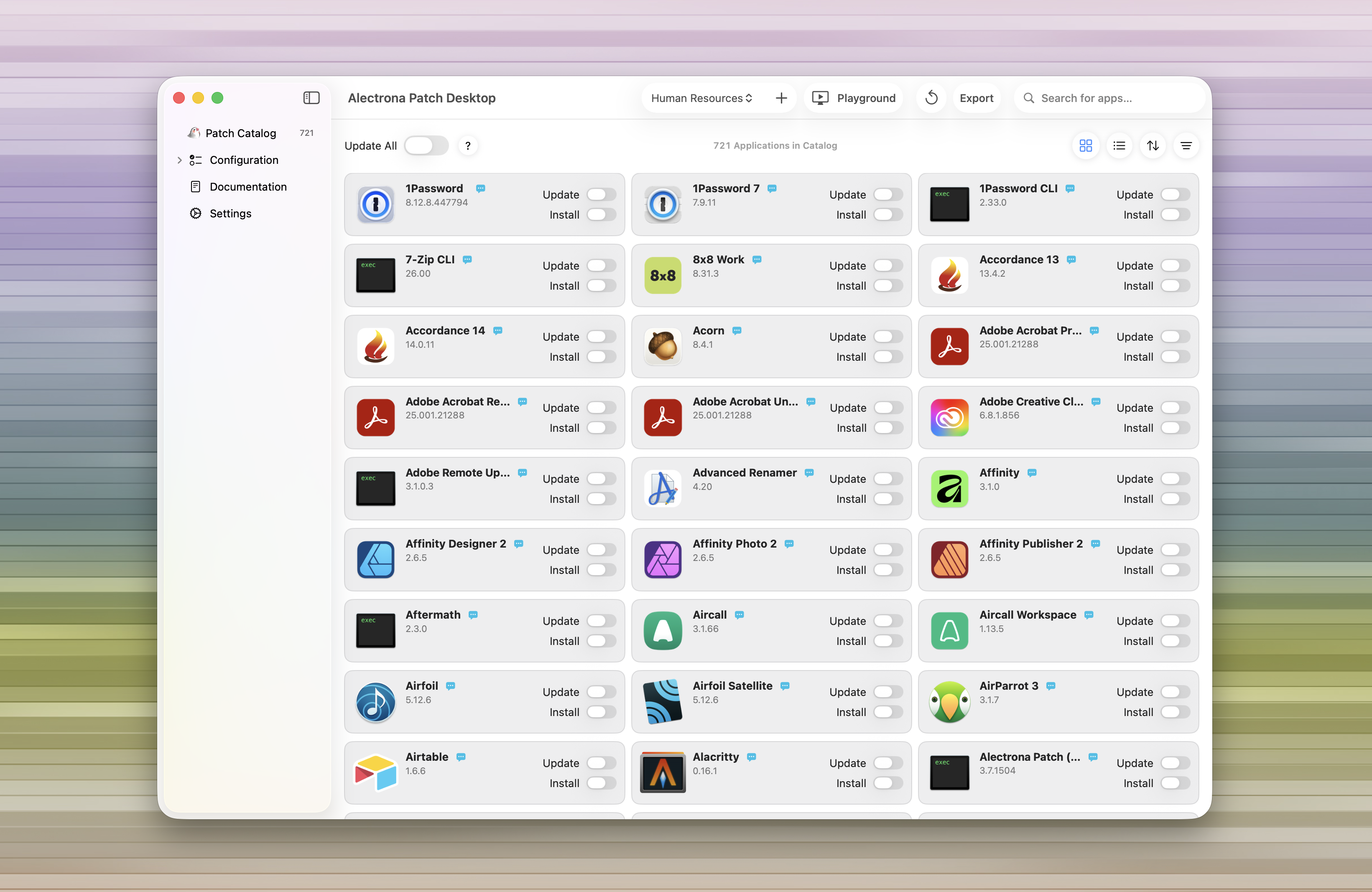The image size is (1372, 892).
Task: Click the Accordance 13 app icon
Action: [949, 275]
